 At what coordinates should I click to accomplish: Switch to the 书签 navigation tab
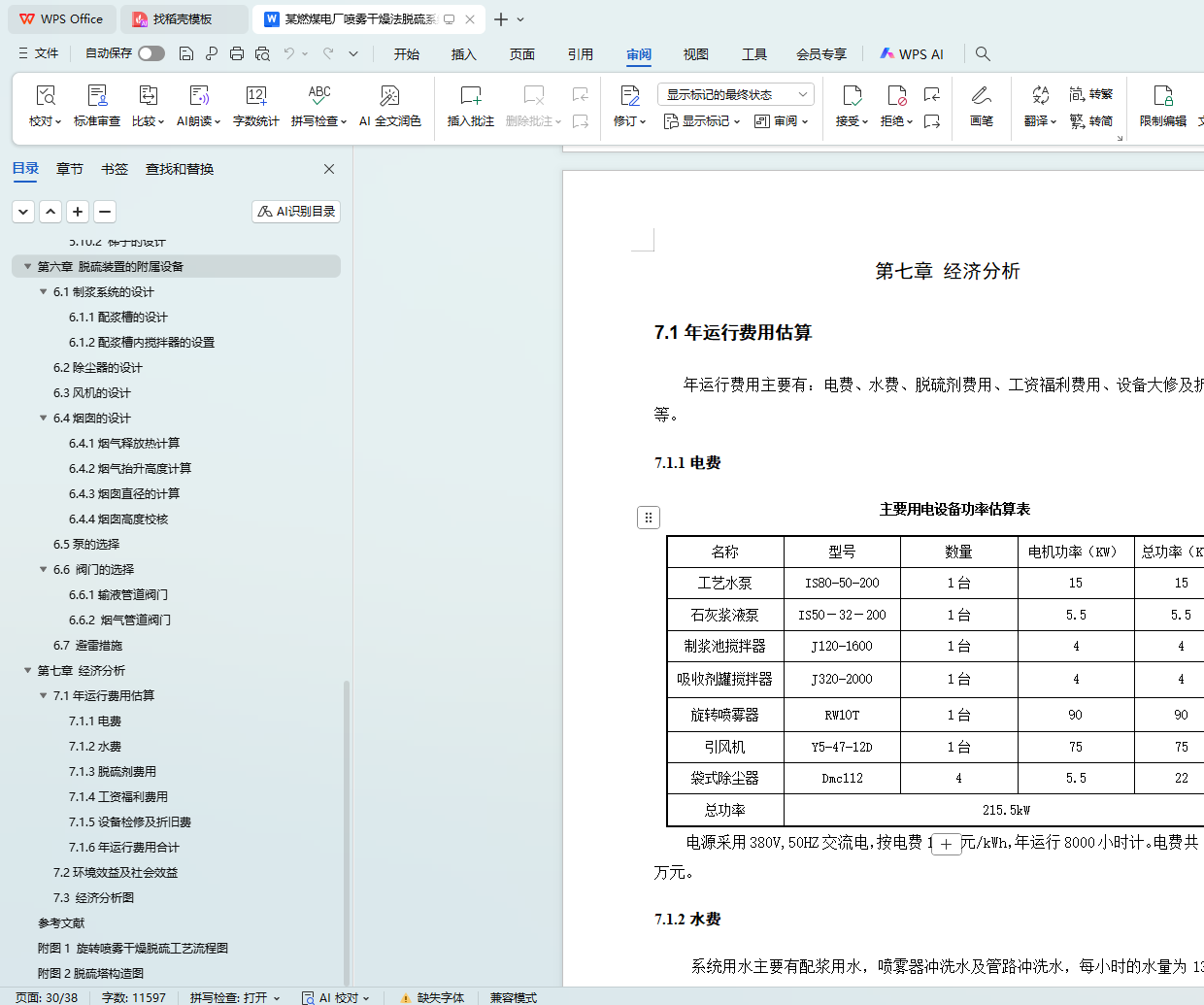(x=115, y=169)
